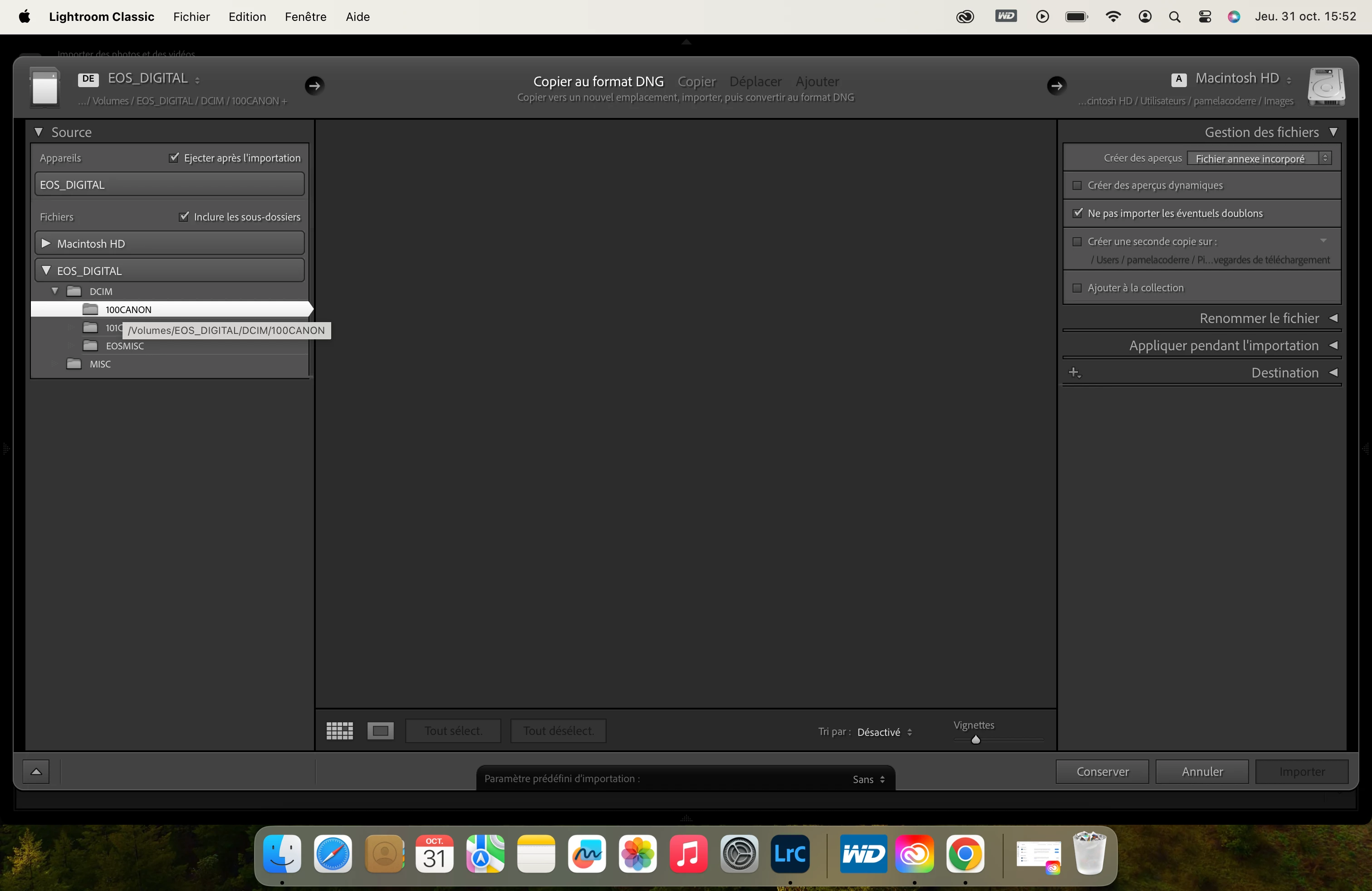Viewport: 1372px width, 891px height.
Task: Toggle Ne pas importer les éventuels doublons
Action: (1077, 213)
